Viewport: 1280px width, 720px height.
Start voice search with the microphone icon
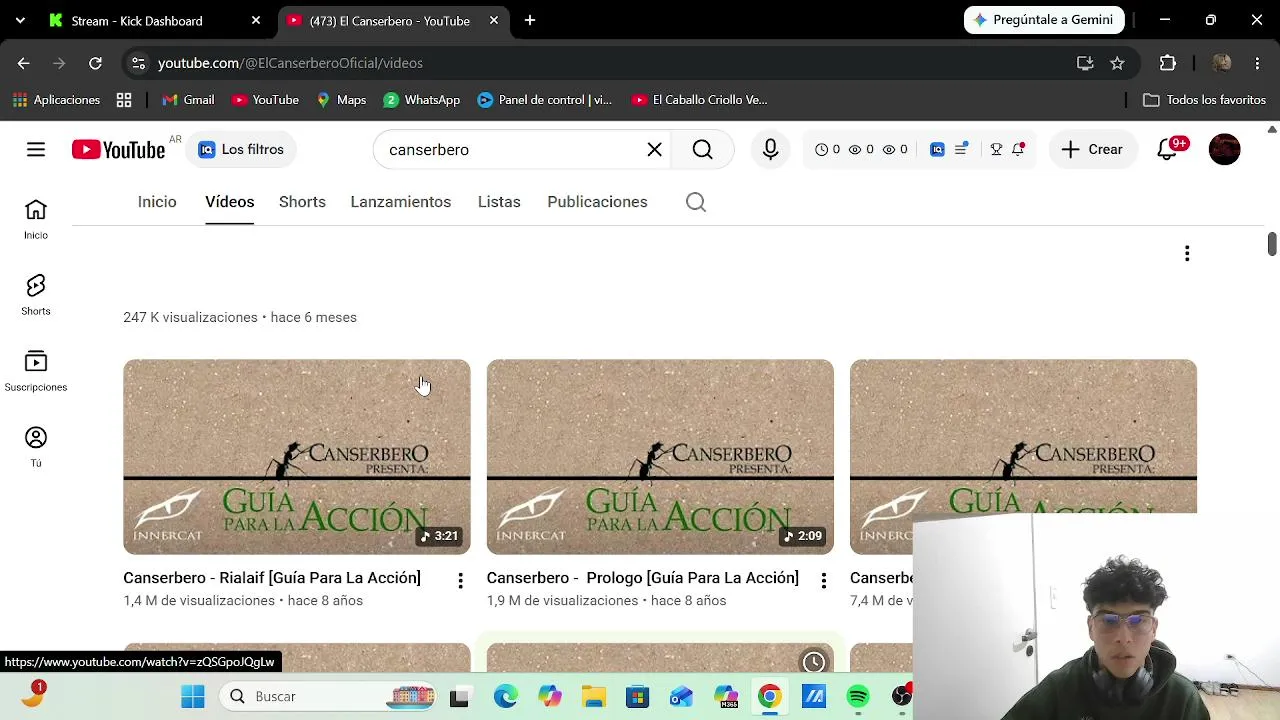[x=770, y=150]
